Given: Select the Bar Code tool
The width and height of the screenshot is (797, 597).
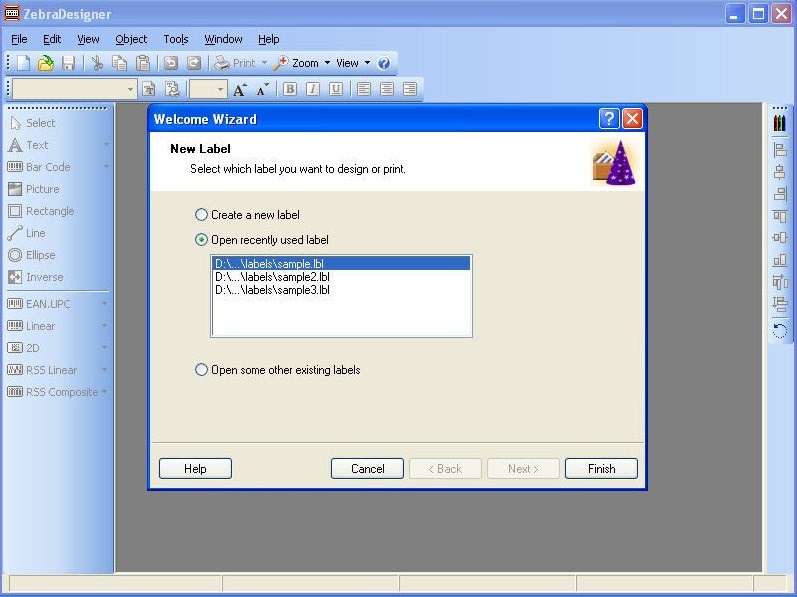Looking at the screenshot, I should point(39,167).
